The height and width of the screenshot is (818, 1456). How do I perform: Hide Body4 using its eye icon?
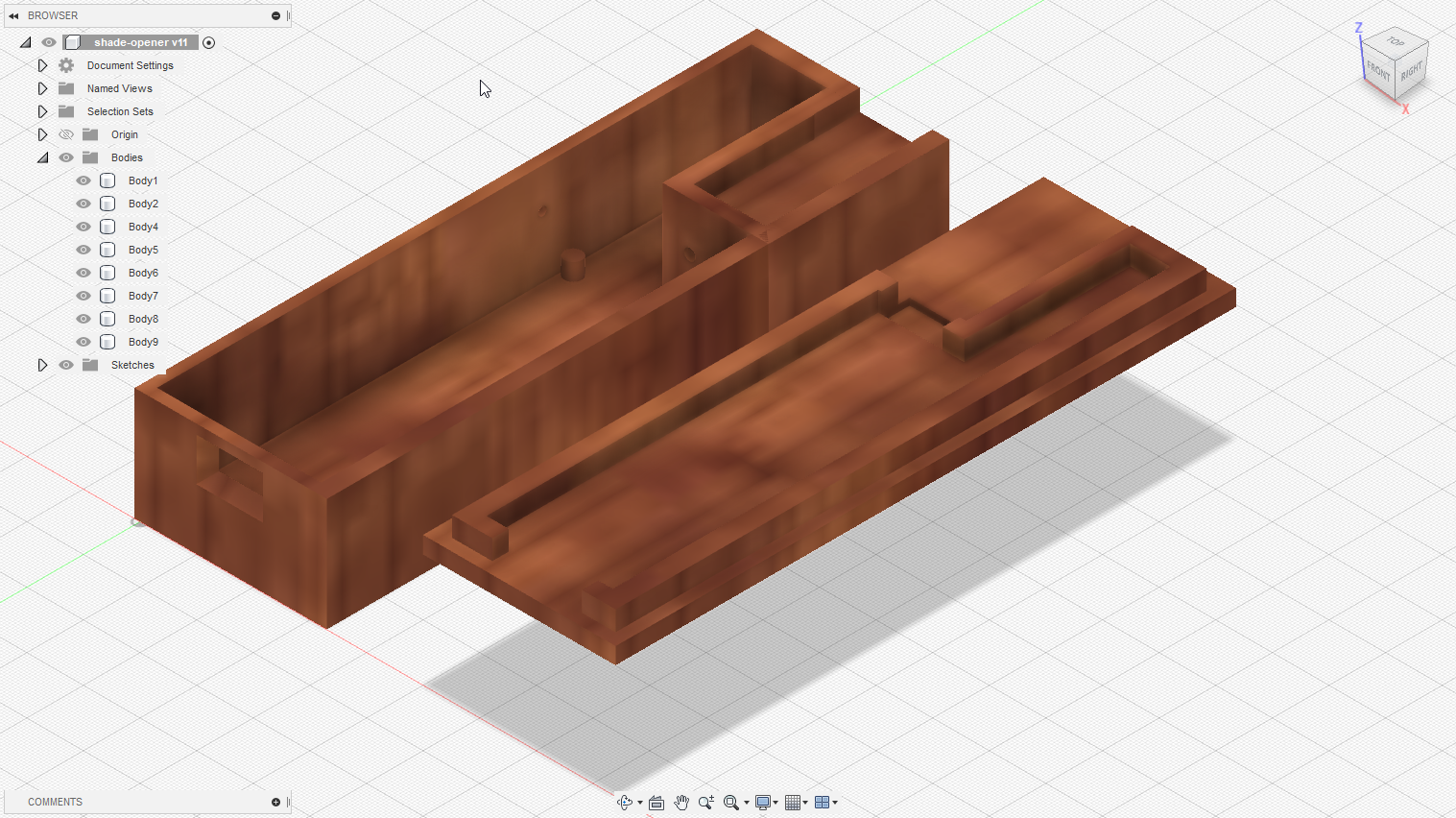click(84, 227)
